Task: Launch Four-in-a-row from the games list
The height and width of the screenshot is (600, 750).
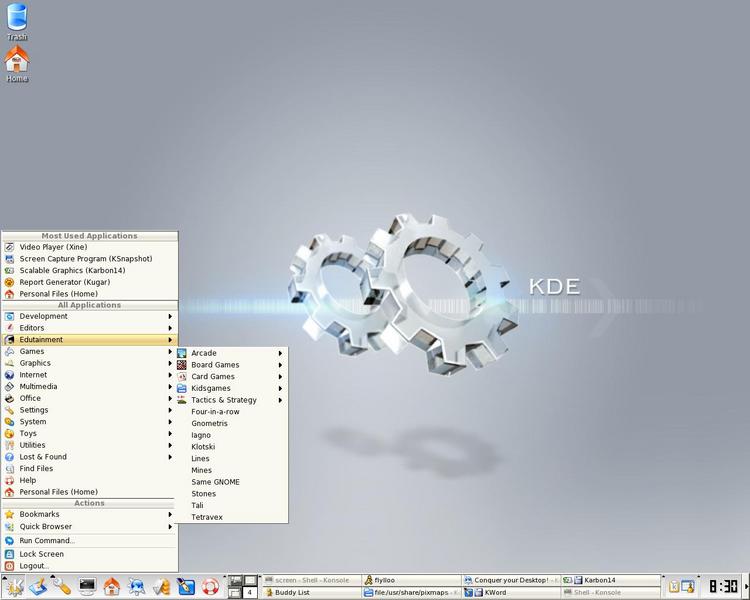Action: [231, 412]
